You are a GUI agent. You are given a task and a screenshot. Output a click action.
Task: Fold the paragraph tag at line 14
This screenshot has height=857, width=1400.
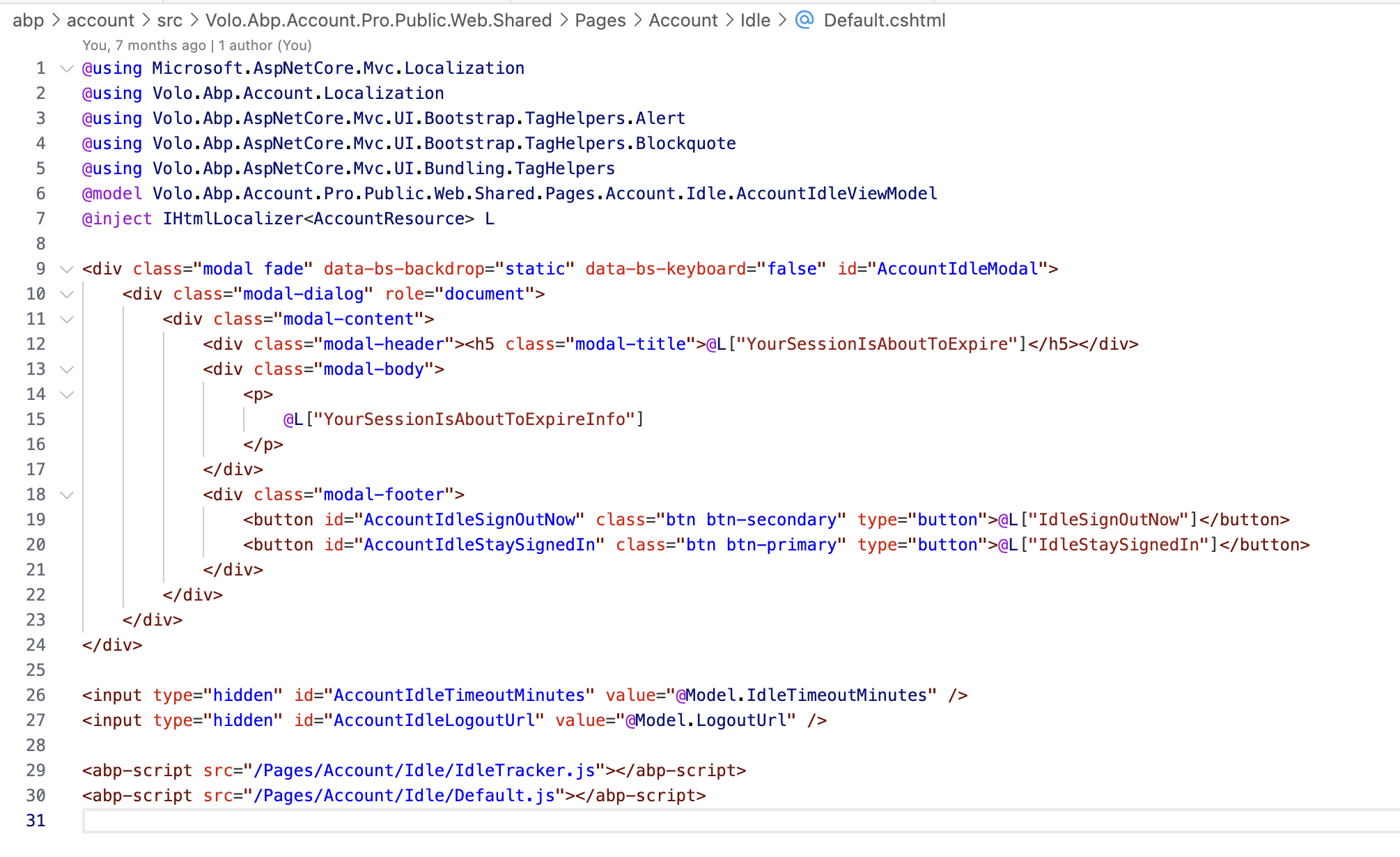67,394
